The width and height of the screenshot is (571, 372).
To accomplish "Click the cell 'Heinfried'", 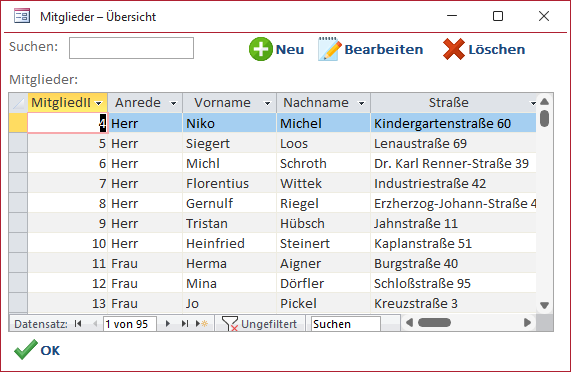I will (x=229, y=244).
